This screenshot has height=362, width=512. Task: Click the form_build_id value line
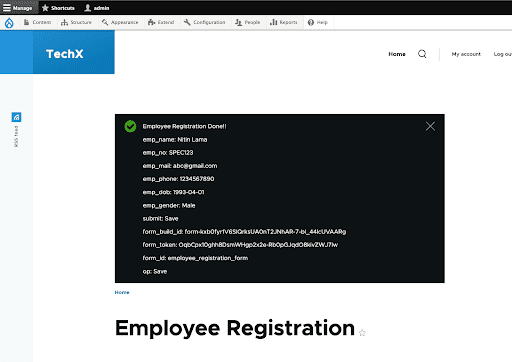pos(244,232)
